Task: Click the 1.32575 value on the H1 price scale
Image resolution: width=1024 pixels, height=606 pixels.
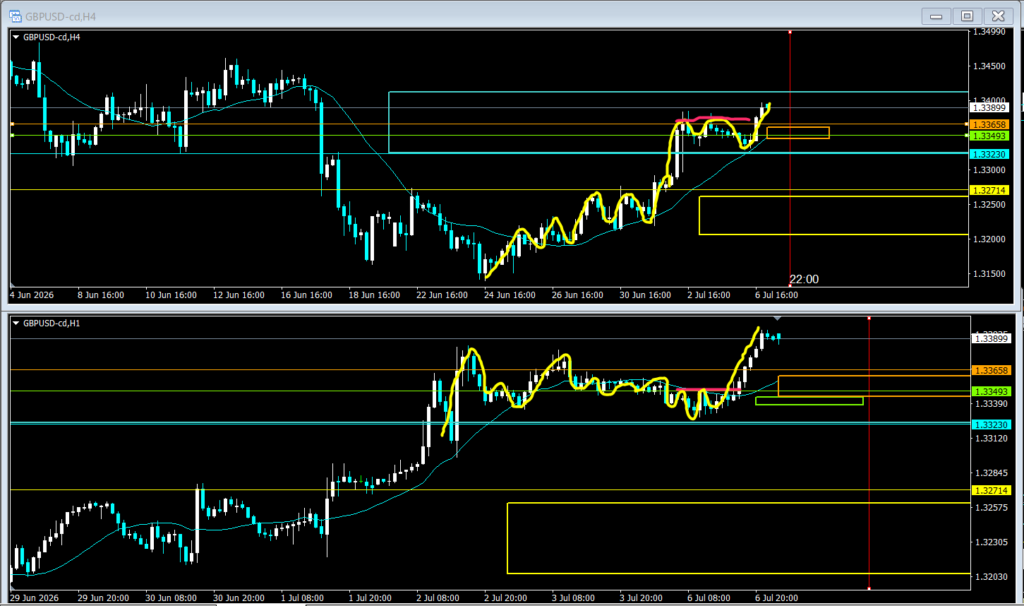Action: click(991, 507)
